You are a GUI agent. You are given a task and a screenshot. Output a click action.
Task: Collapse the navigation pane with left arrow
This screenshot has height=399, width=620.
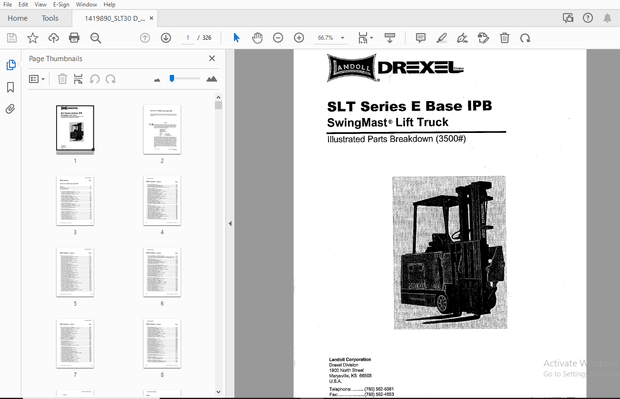pyautogui.click(x=230, y=223)
